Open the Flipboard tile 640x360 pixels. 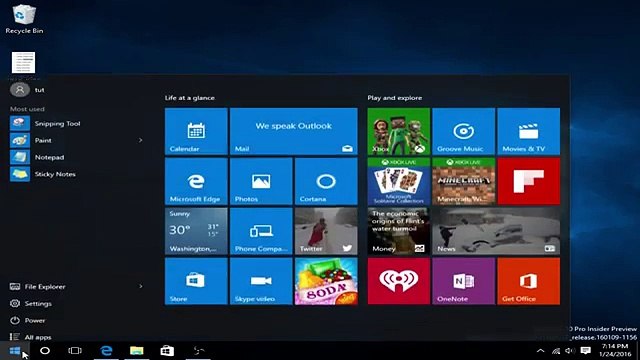point(529,181)
